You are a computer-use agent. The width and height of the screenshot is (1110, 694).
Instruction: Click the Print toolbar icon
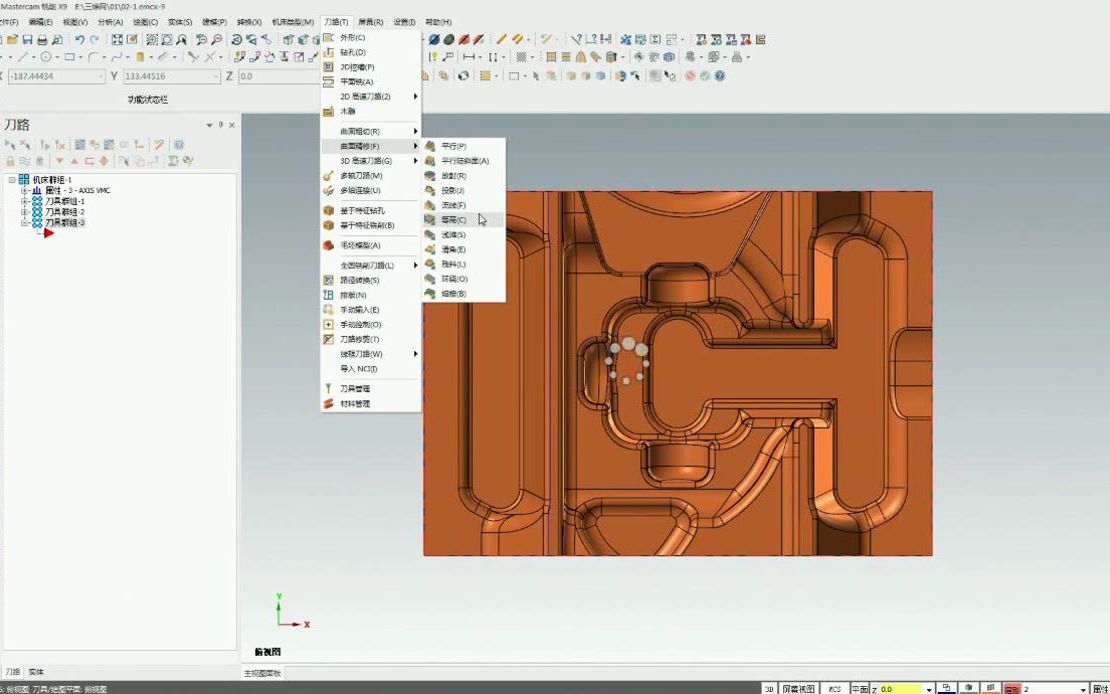pos(42,40)
